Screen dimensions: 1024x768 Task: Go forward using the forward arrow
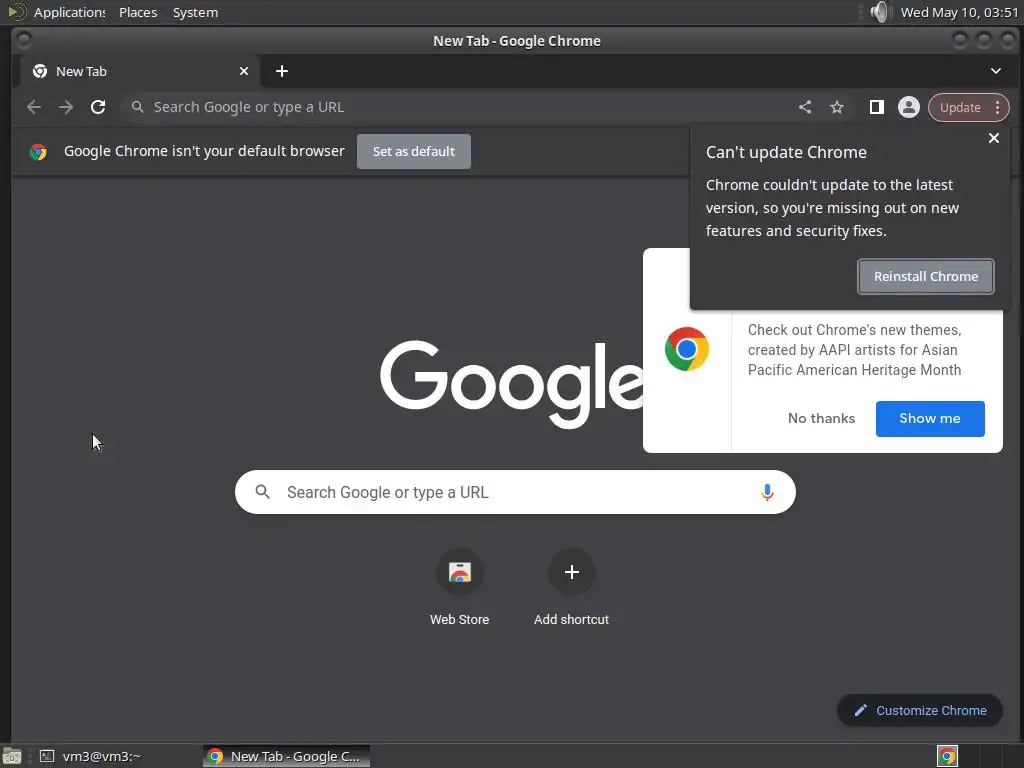pyautogui.click(x=66, y=107)
